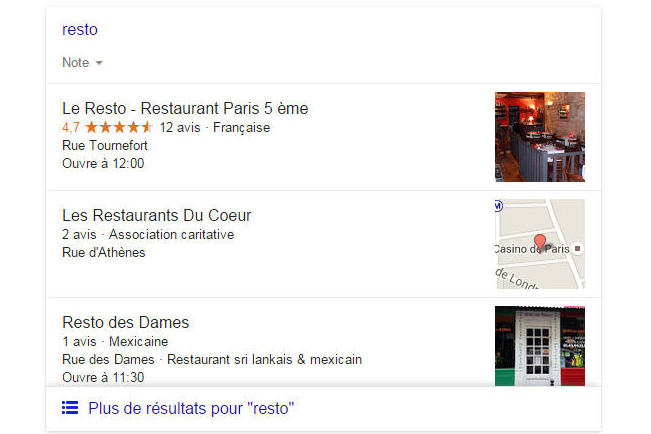Open the Casino de Paris map thumbnail

[x=540, y=244]
